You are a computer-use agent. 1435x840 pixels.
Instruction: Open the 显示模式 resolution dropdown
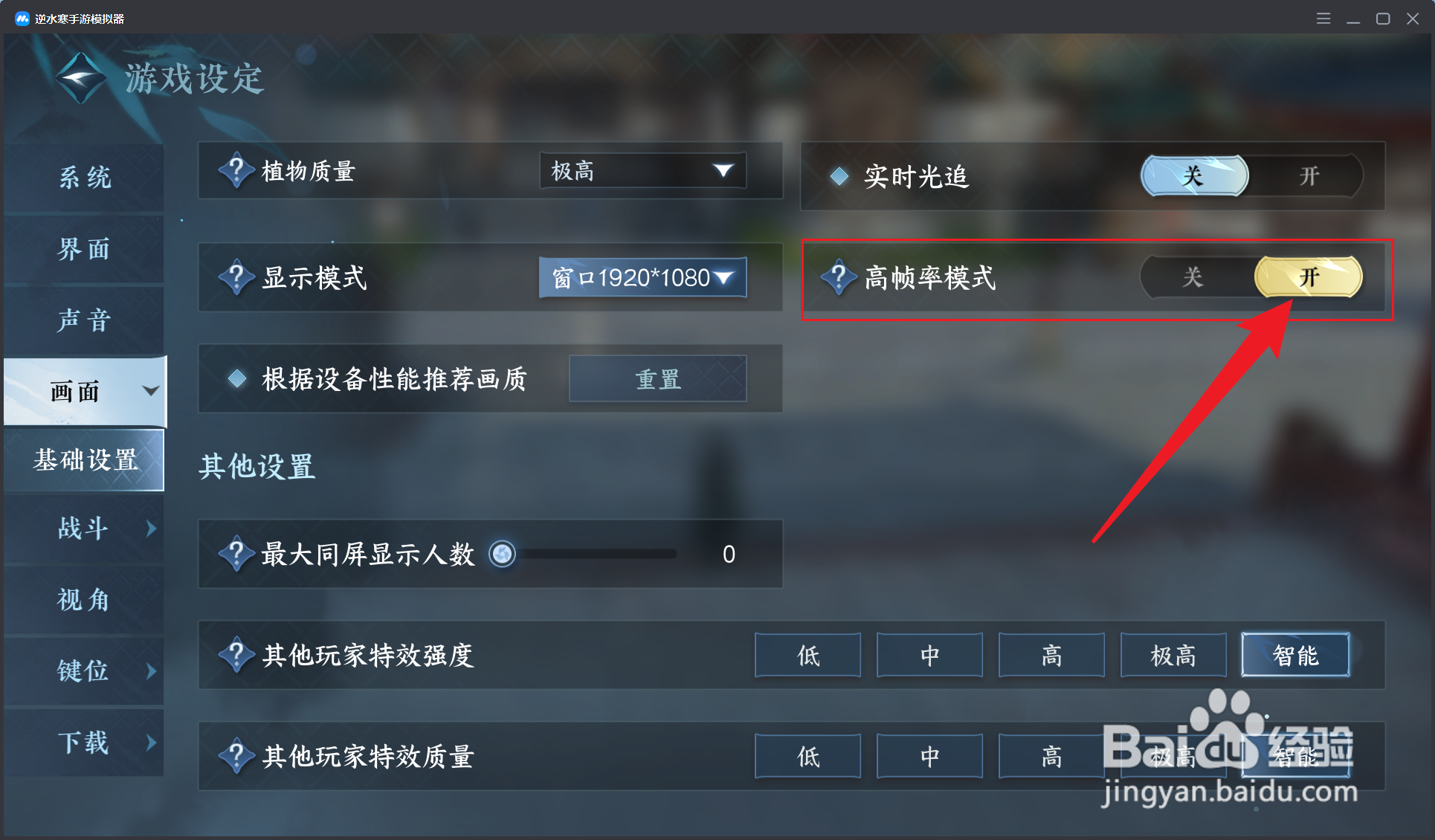tap(643, 277)
